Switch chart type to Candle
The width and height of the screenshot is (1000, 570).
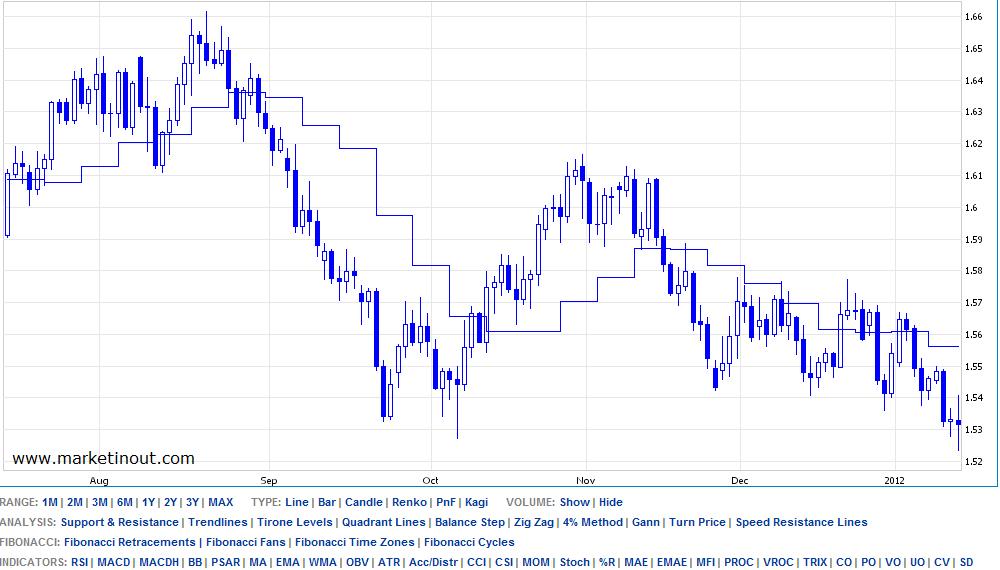click(x=364, y=502)
